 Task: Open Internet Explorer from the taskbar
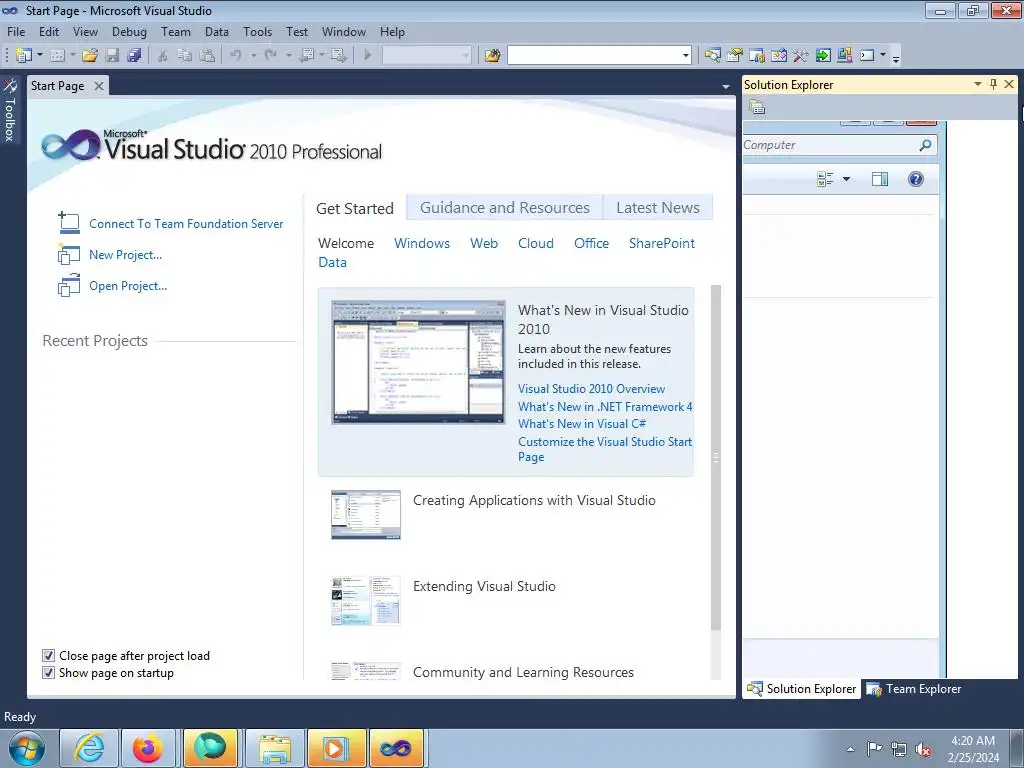(89, 748)
